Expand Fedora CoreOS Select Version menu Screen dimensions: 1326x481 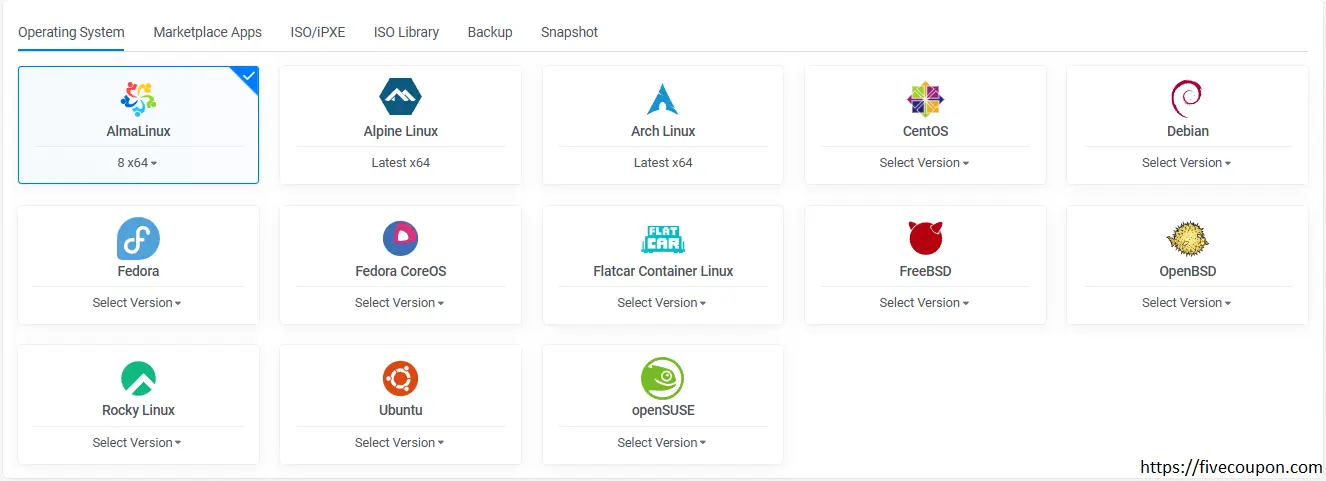401,302
